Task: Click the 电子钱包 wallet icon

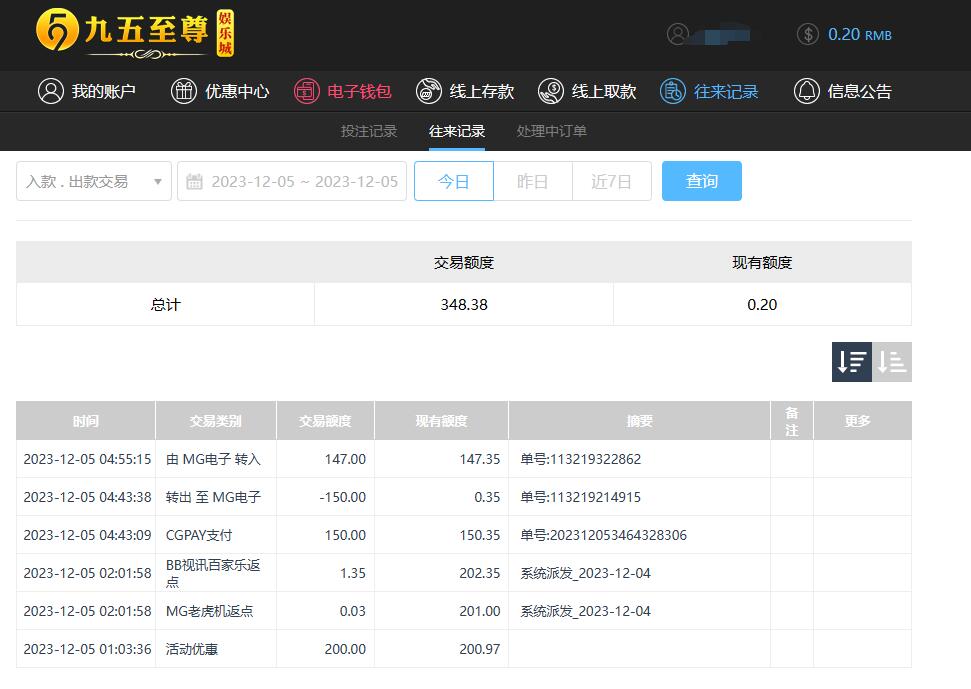Action: point(307,91)
